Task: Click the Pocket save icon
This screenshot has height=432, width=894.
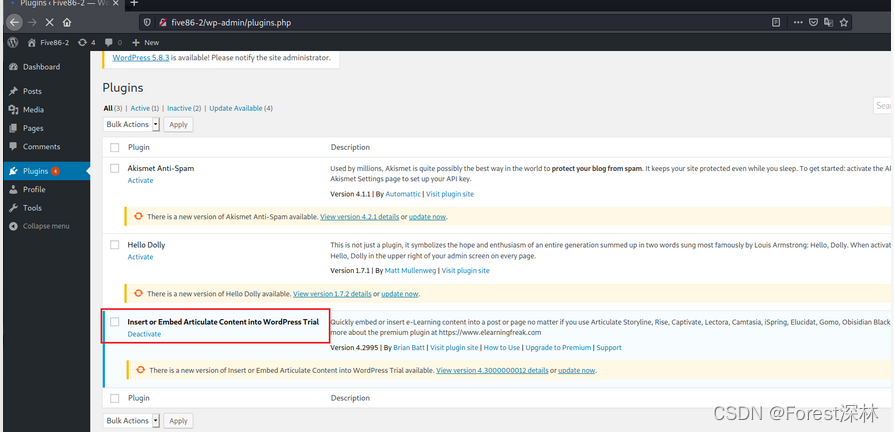Action: click(x=814, y=23)
